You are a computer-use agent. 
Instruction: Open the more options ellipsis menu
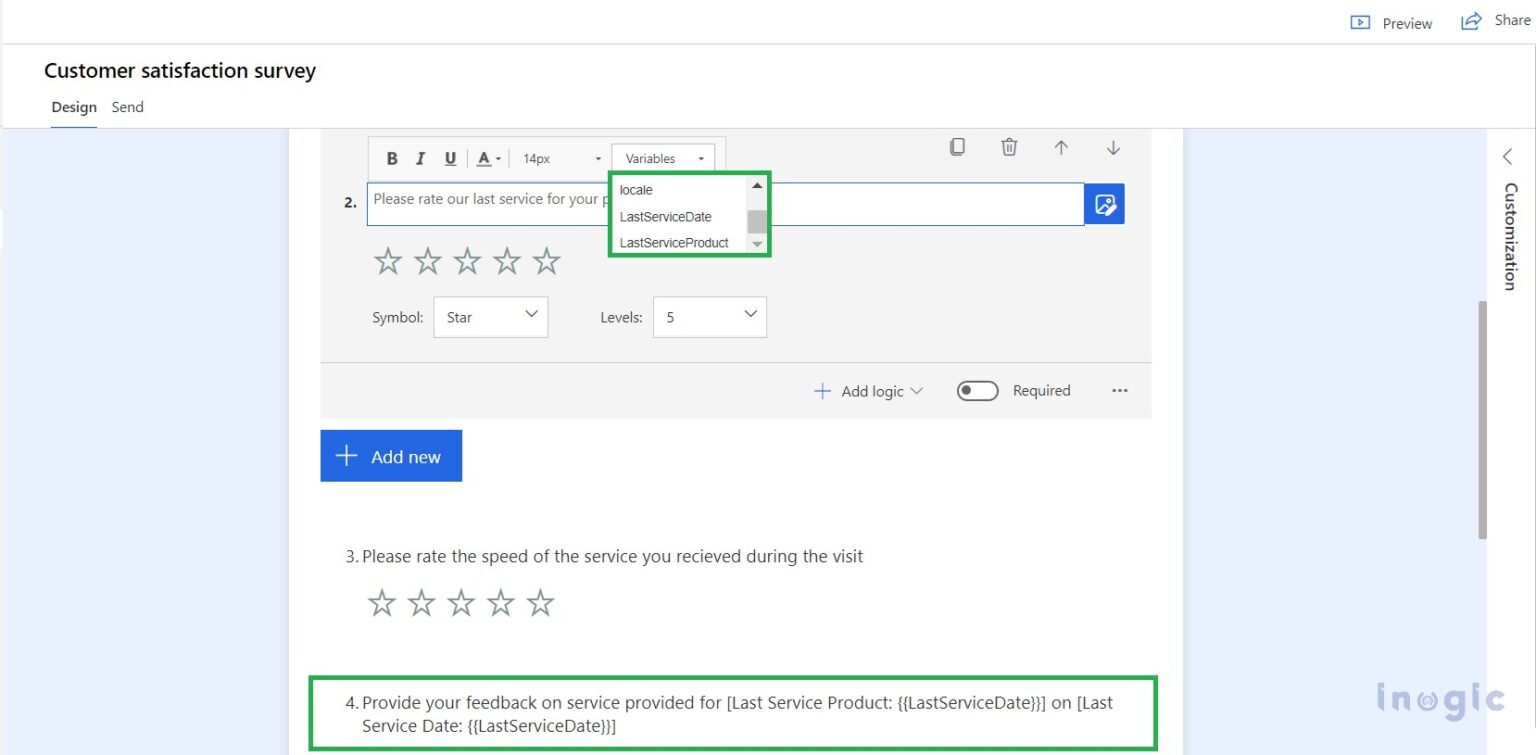pyautogui.click(x=1120, y=390)
